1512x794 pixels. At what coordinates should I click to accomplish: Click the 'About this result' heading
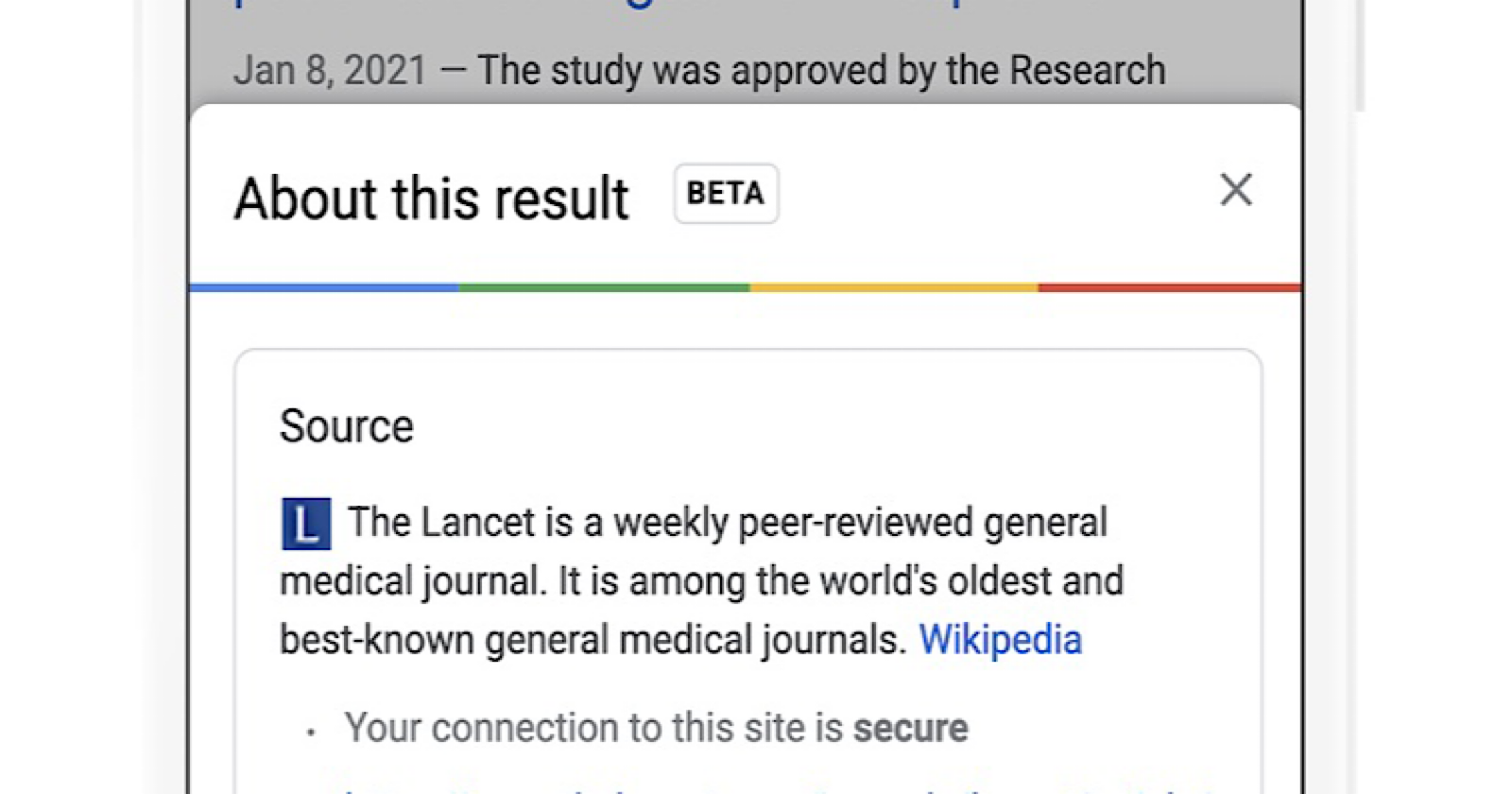[x=431, y=198]
